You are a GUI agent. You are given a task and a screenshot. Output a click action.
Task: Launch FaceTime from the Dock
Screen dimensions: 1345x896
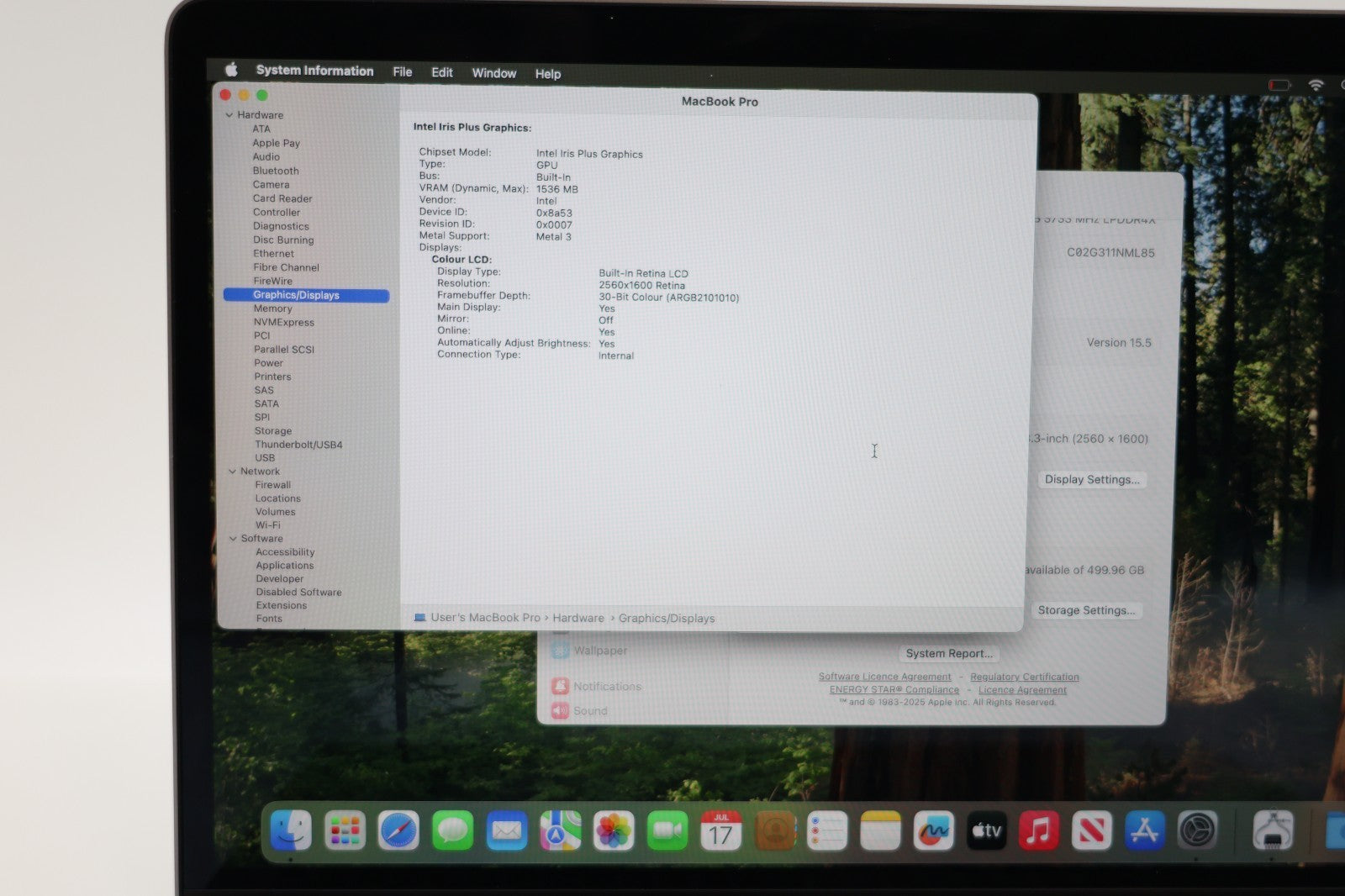click(667, 831)
